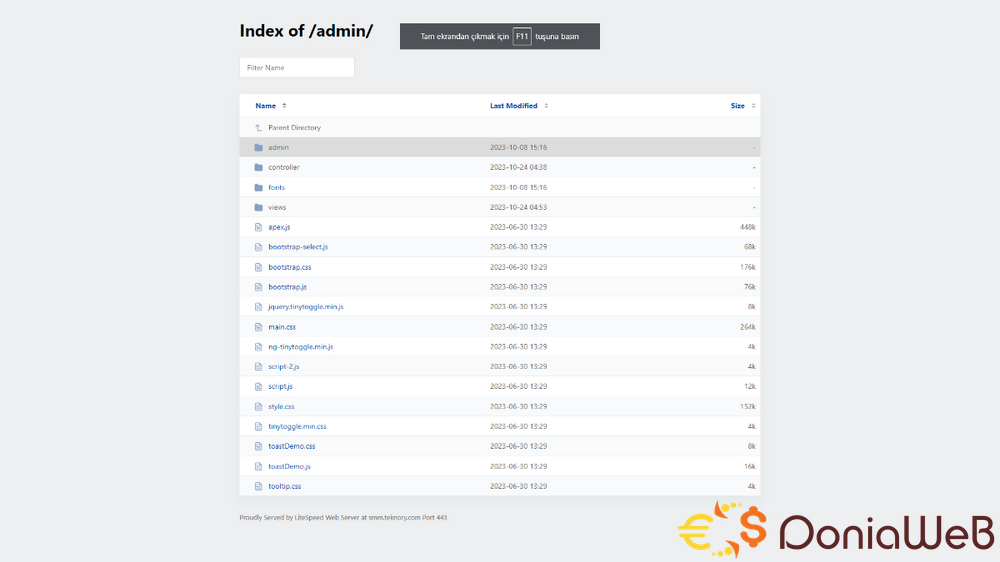Open script.js file
The image size is (1000, 562).
click(x=280, y=387)
